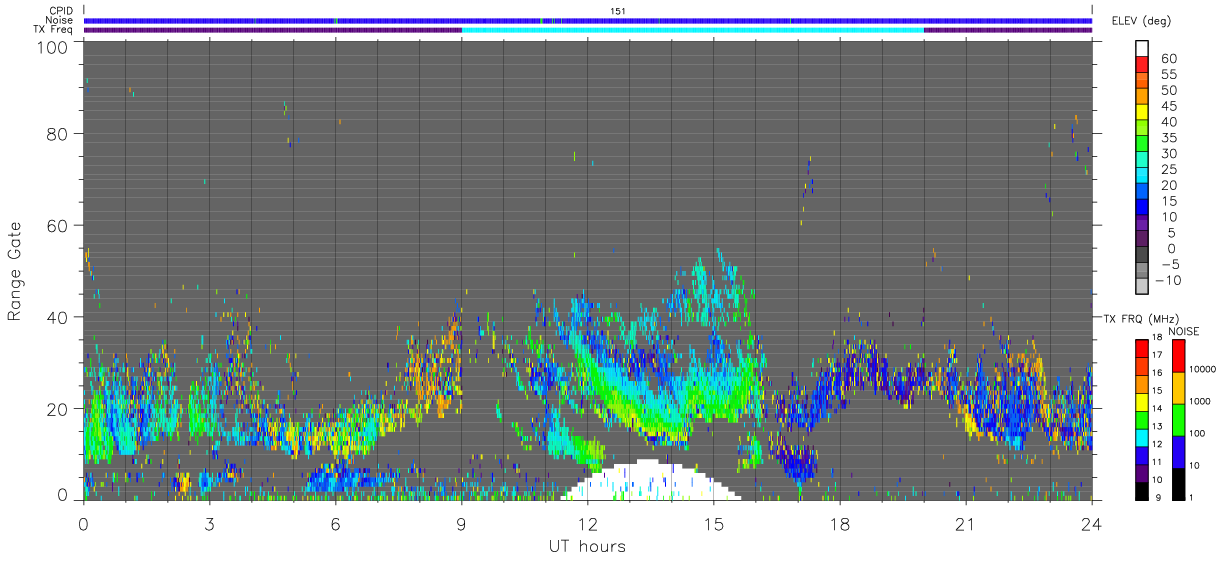1228x567 pixels.
Task: Click the cyan section of the TX Freq strip
Action: (693, 30)
